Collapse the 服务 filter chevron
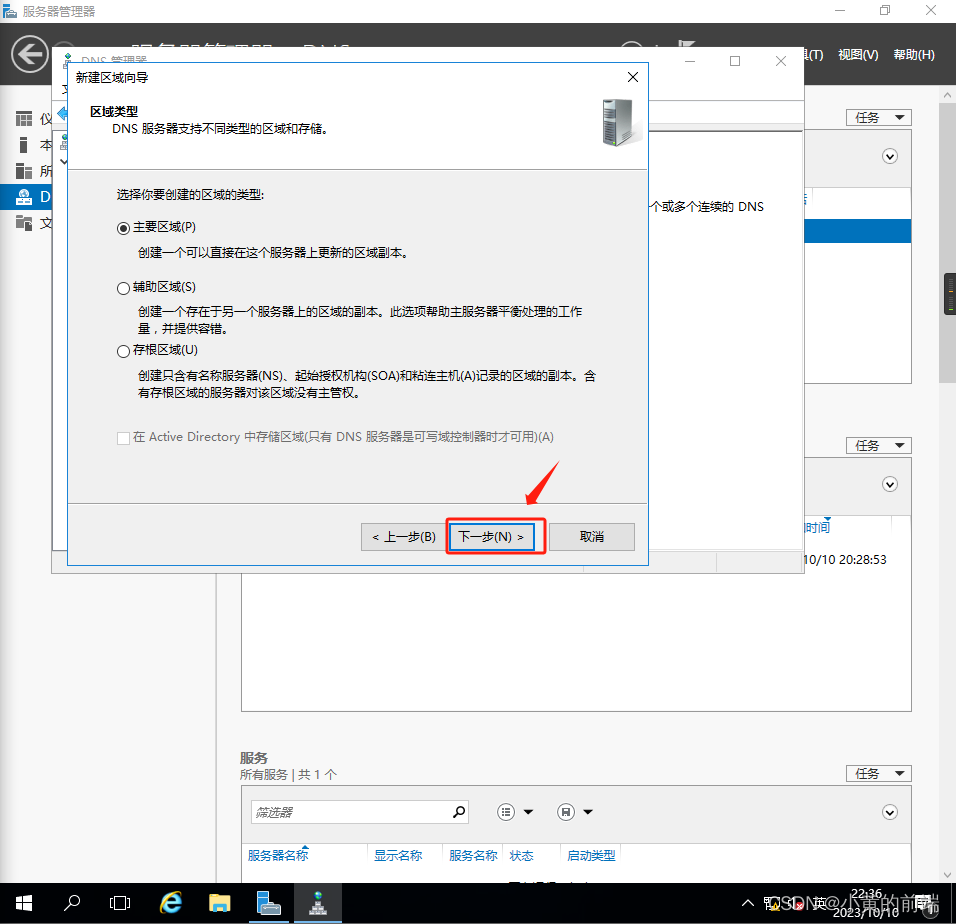Screen dimensions: 956x924 [890, 812]
